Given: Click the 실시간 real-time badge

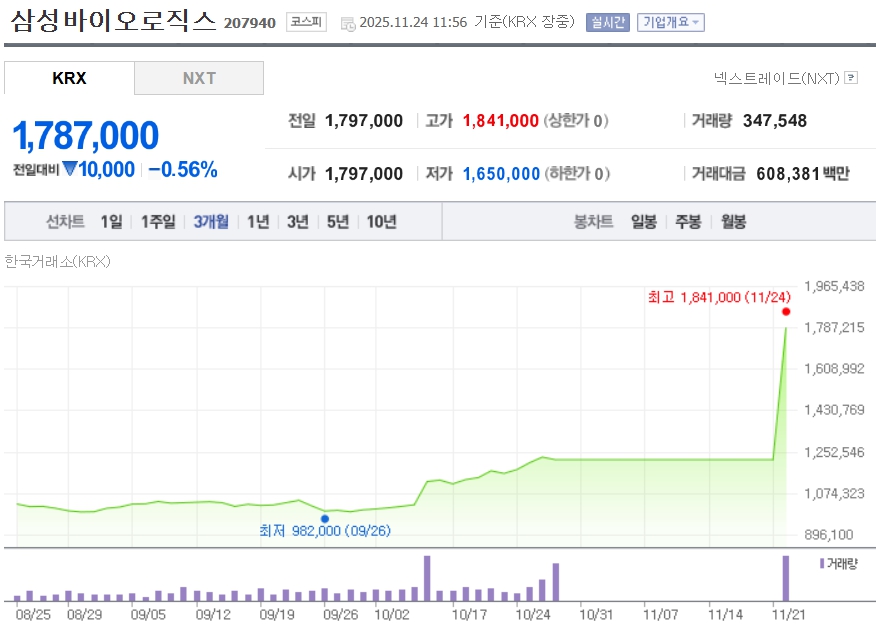Looking at the screenshot, I should coord(607,22).
